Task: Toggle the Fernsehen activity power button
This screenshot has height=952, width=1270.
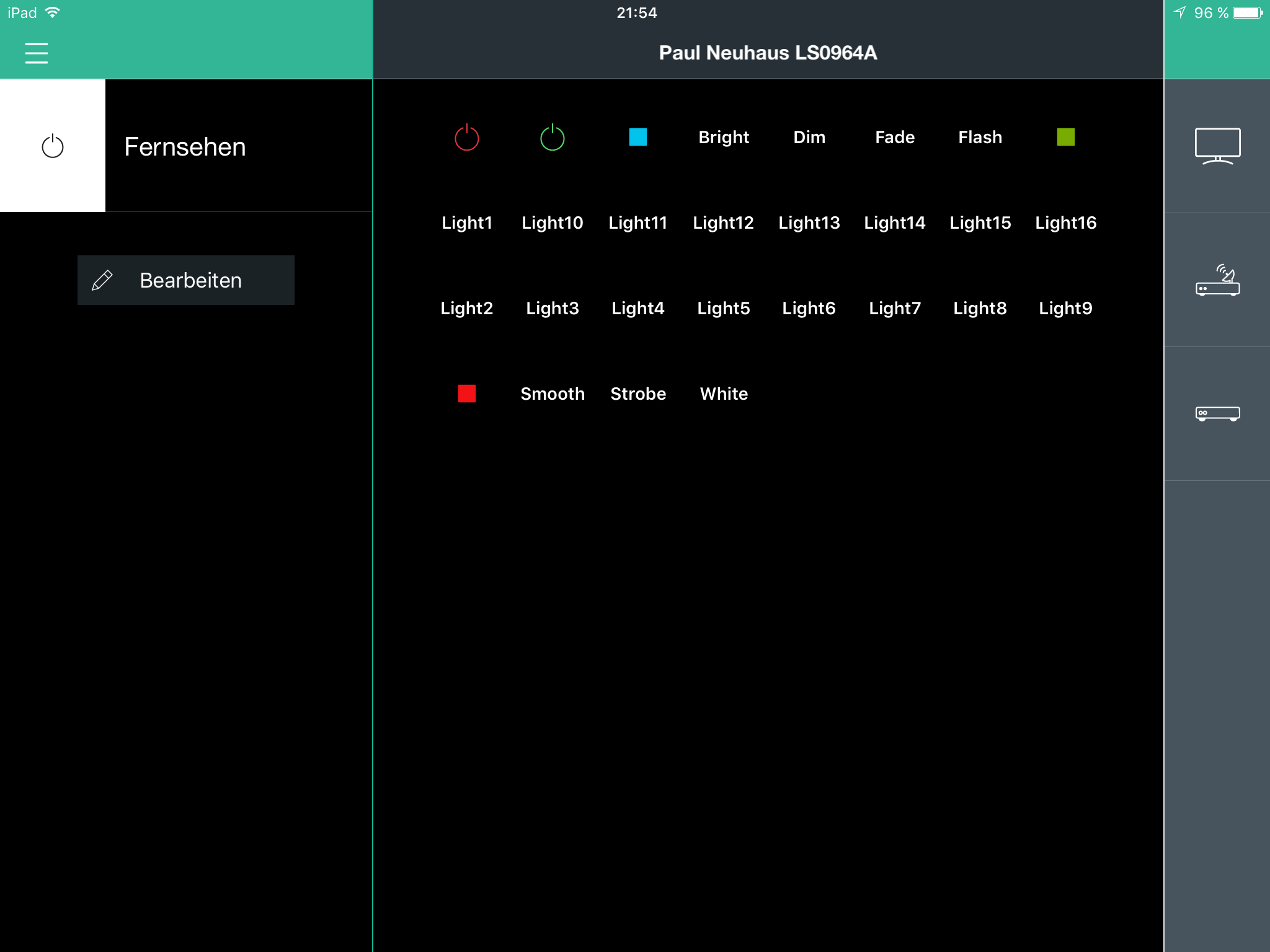Action: (53, 146)
